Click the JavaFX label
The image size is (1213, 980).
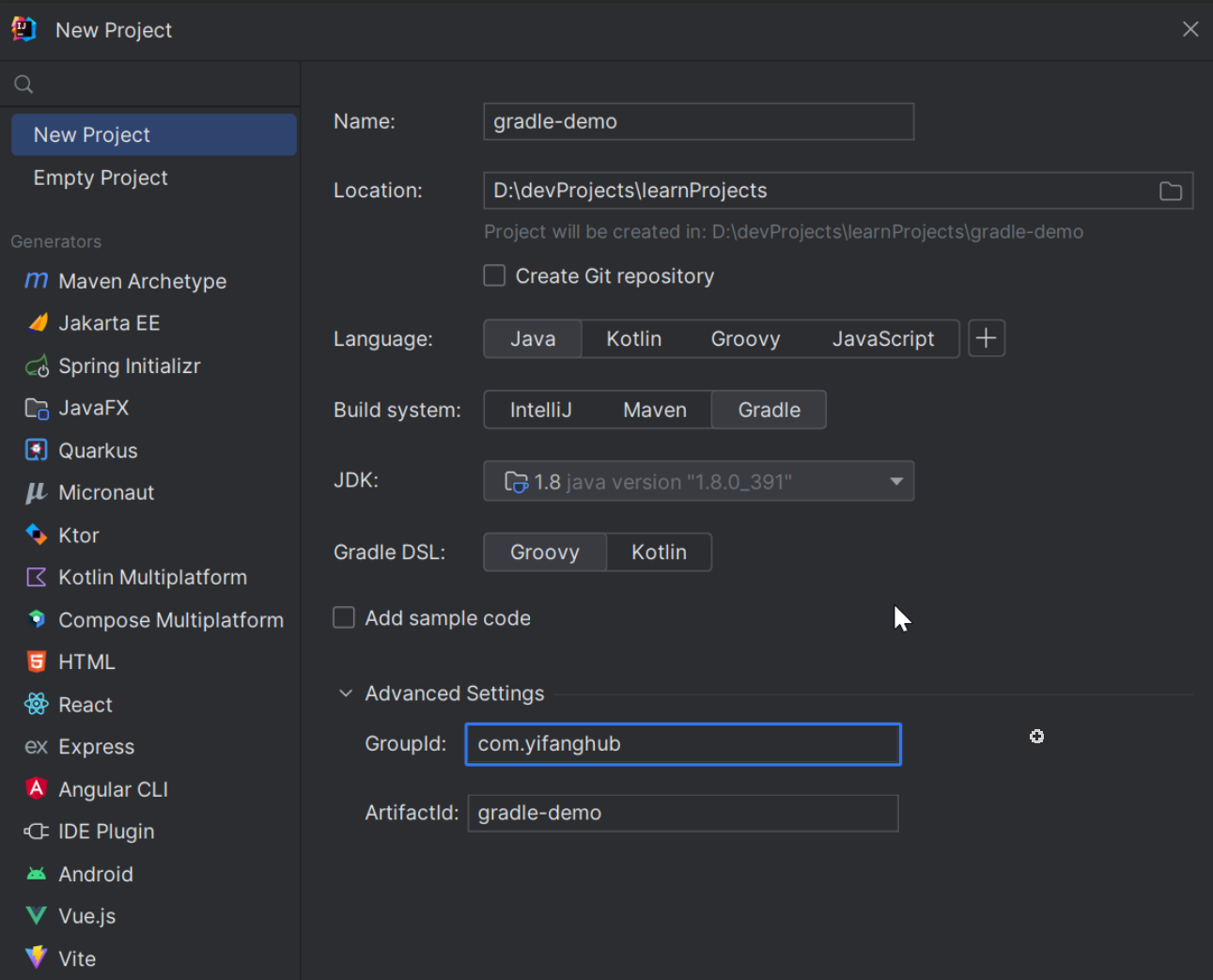[94, 409]
